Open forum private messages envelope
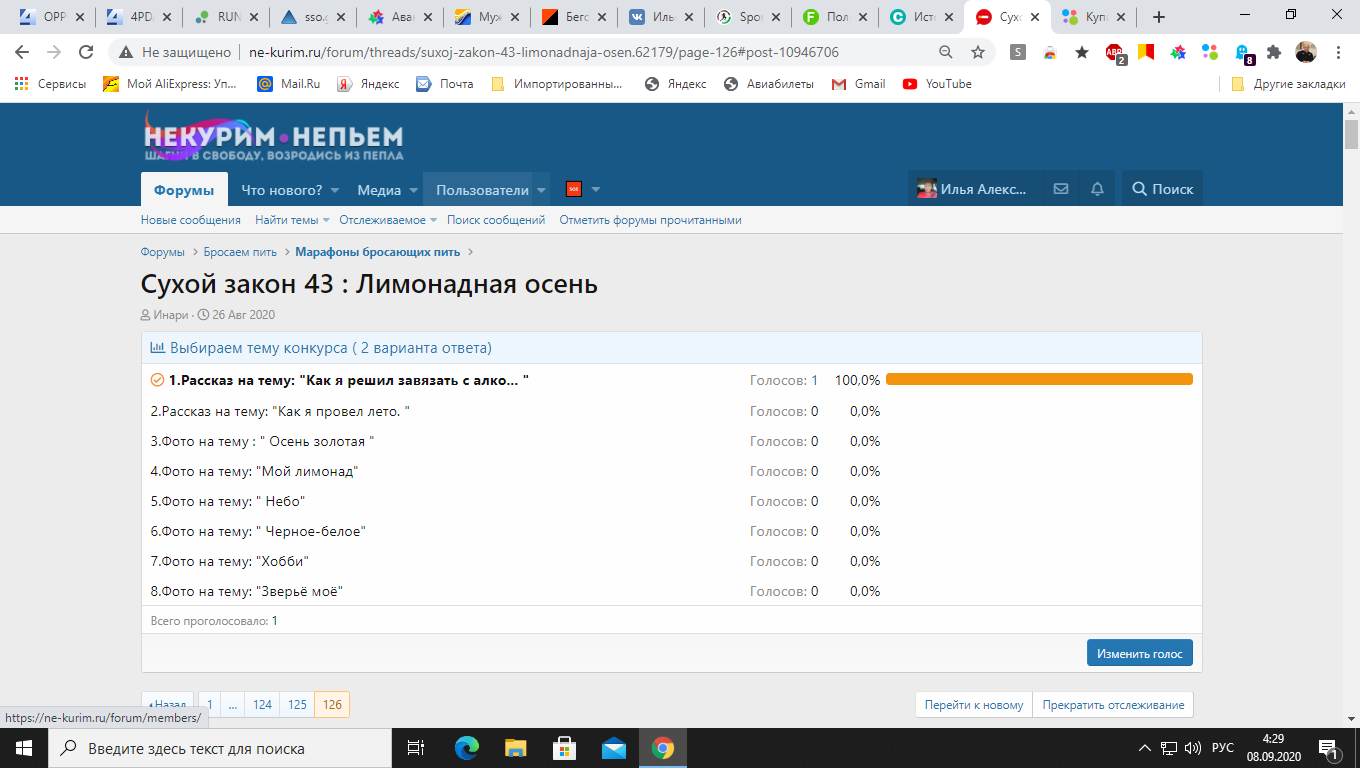1360x768 pixels. [1061, 189]
